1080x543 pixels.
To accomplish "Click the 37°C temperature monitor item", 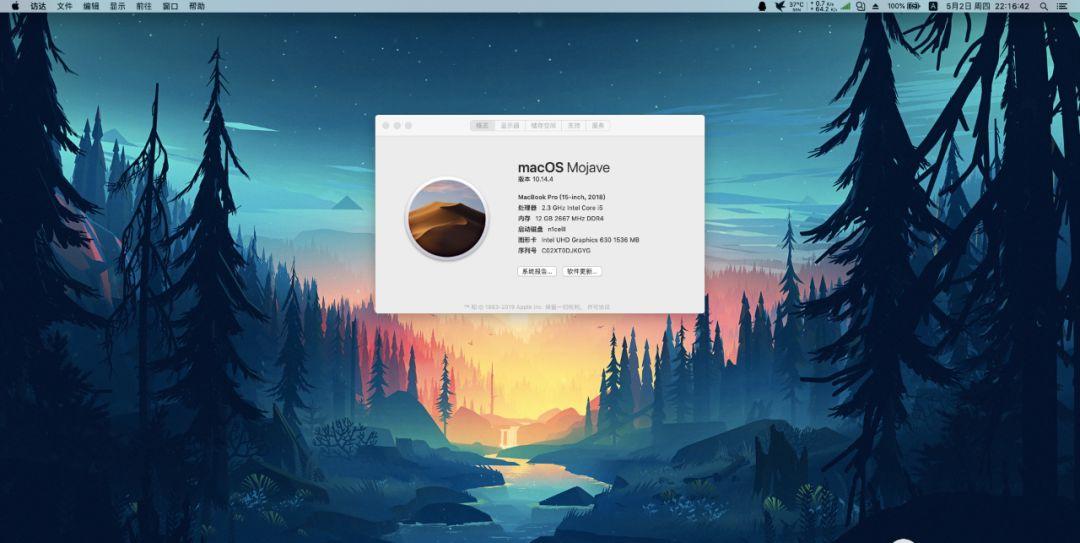I will 796,6.
